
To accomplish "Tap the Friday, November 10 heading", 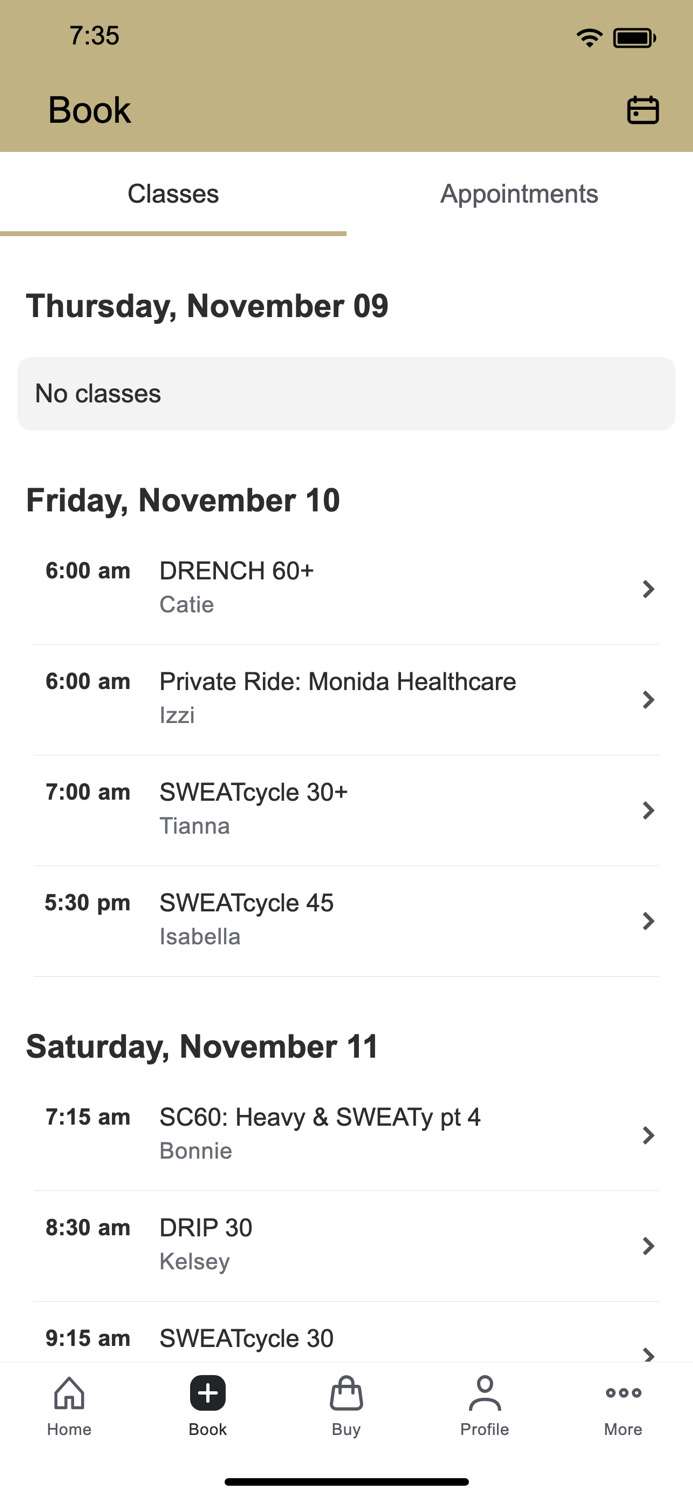I will click(x=183, y=500).
